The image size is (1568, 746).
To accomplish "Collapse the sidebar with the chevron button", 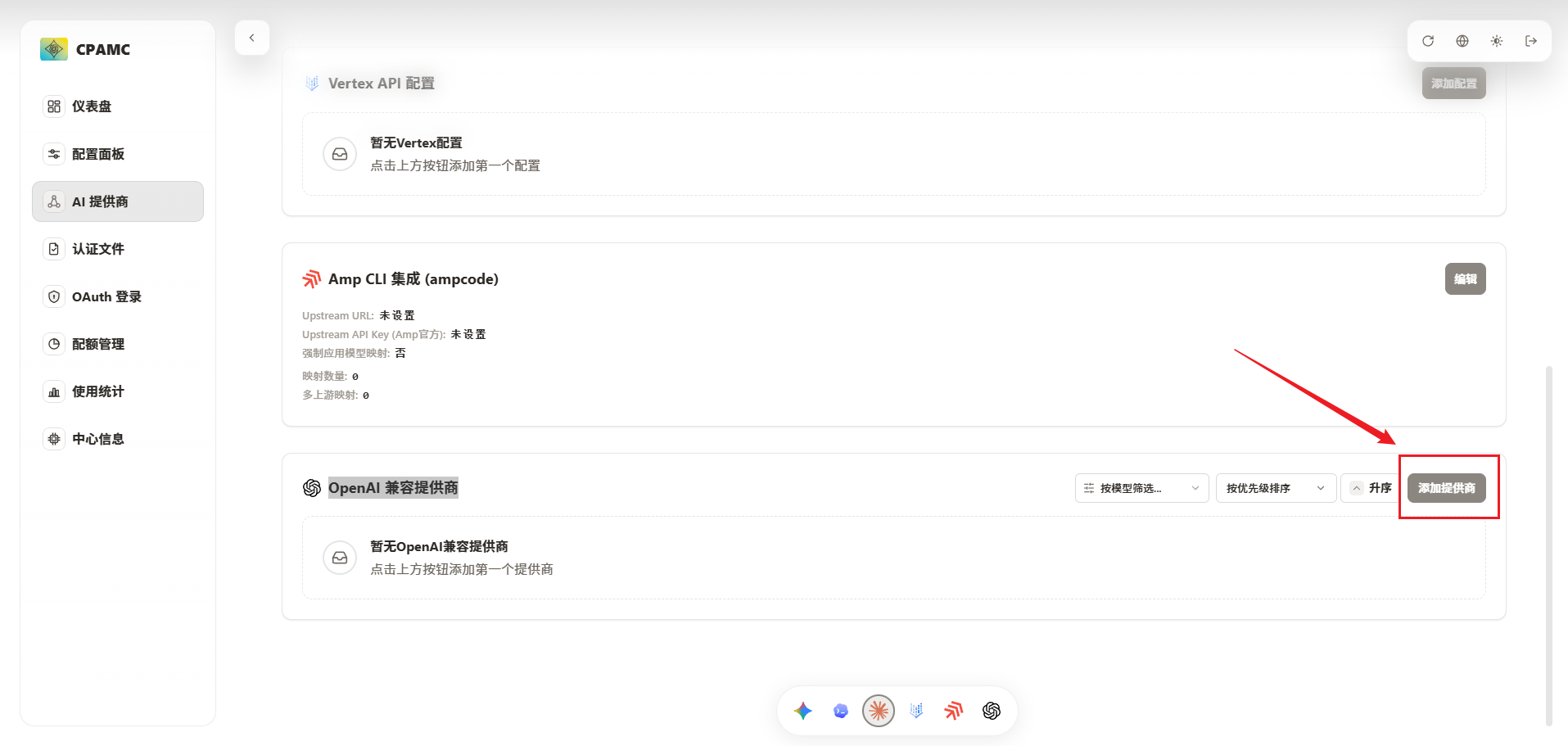I will 252,38.
